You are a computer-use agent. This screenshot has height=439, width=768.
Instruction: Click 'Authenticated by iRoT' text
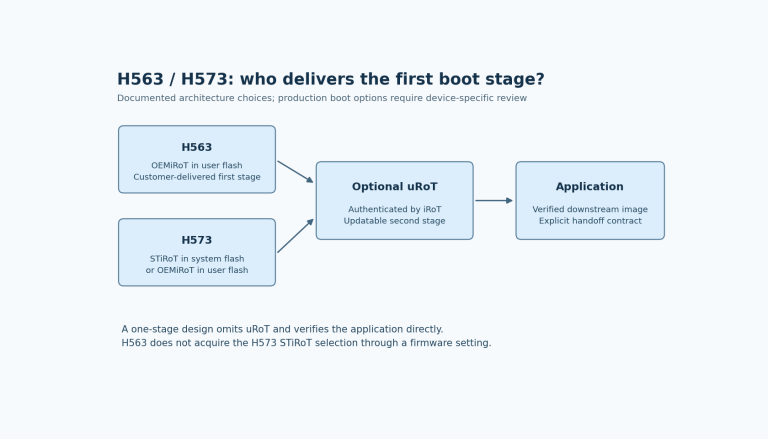click(394, 209)
